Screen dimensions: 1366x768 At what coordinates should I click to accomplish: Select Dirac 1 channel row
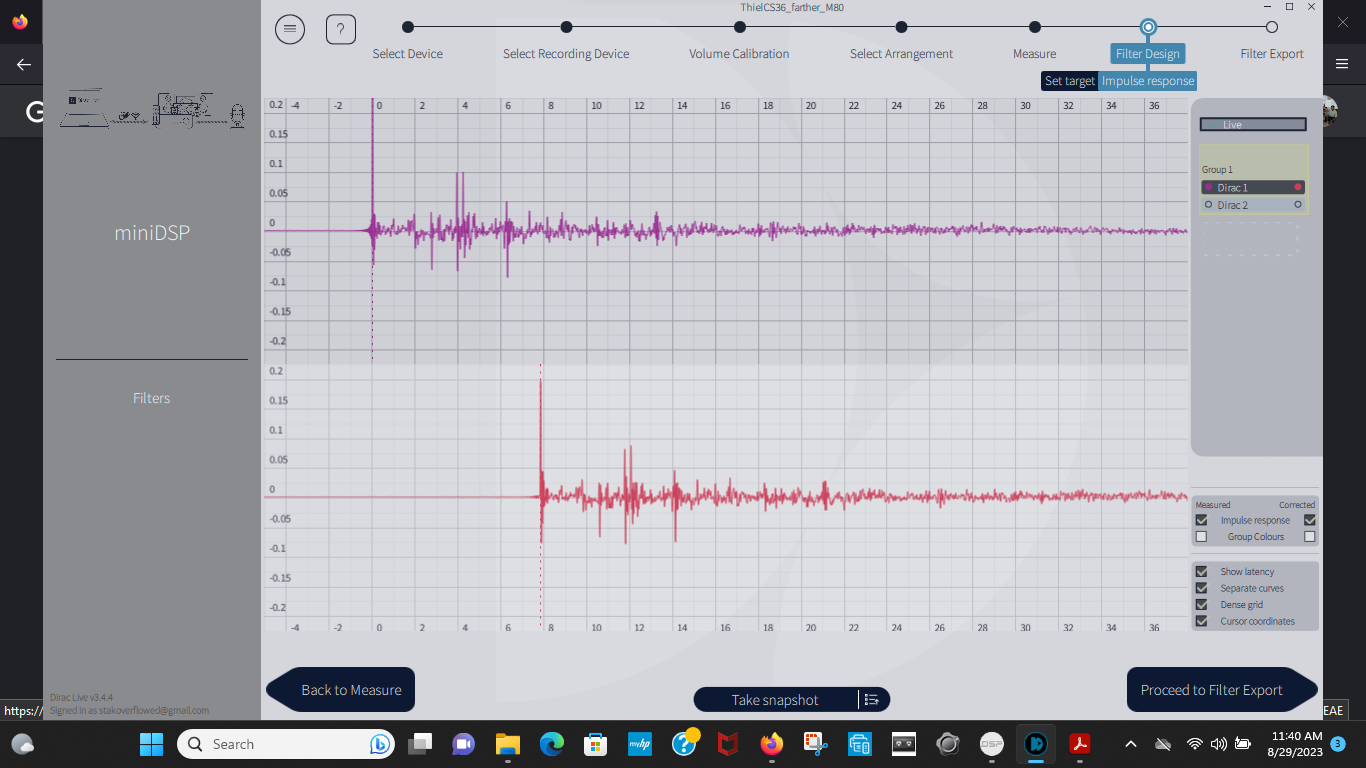(x=1253, y=187)
